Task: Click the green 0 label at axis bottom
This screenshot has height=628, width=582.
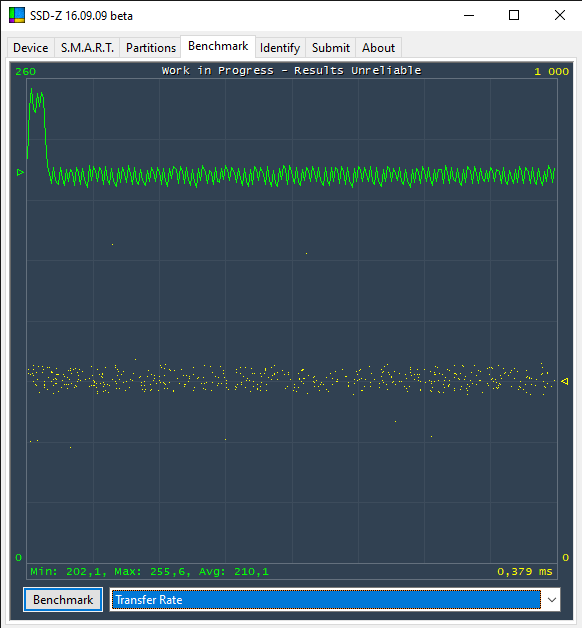Action: click(18, 558)
